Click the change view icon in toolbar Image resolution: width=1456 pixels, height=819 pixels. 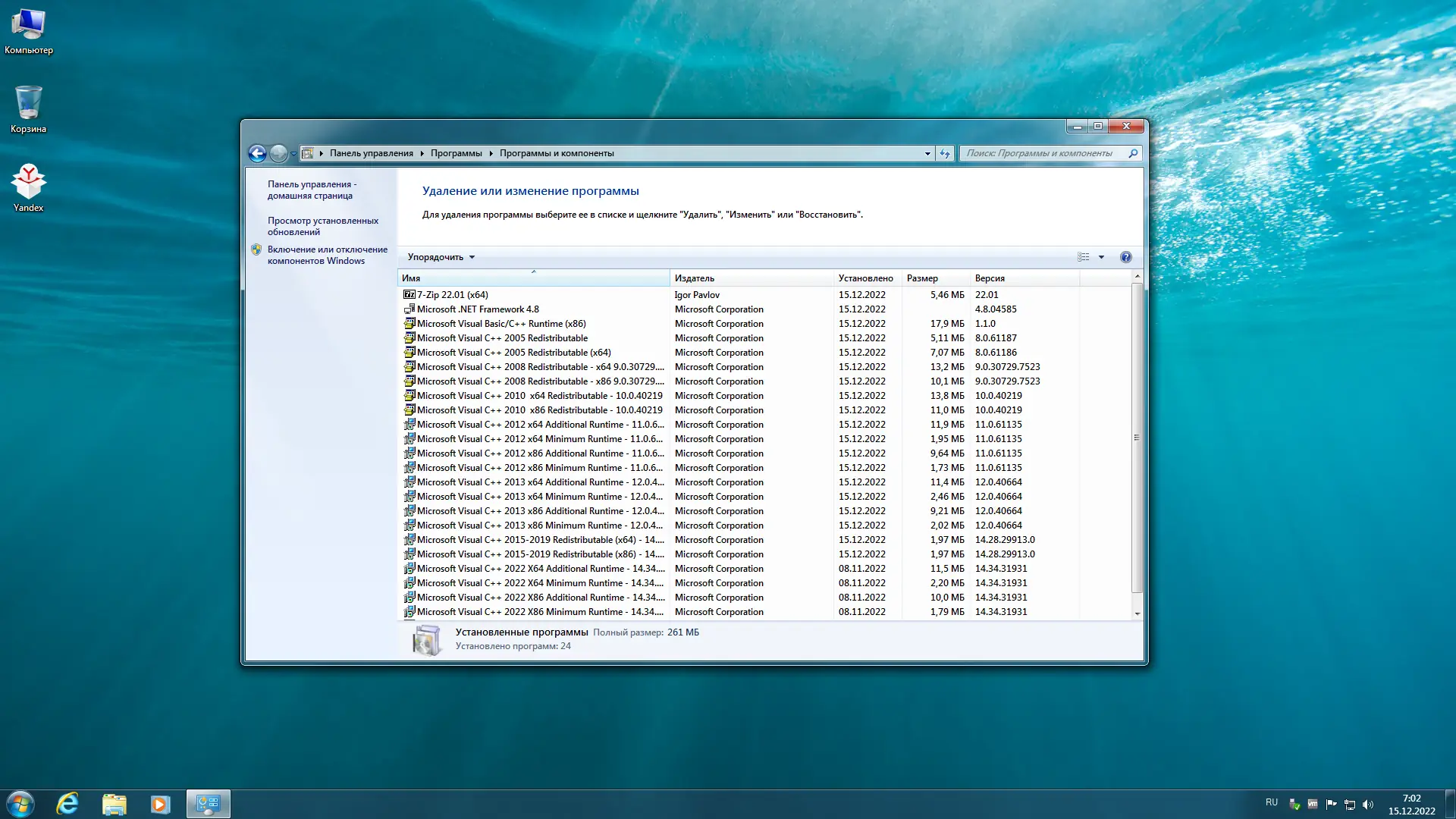1083,257
